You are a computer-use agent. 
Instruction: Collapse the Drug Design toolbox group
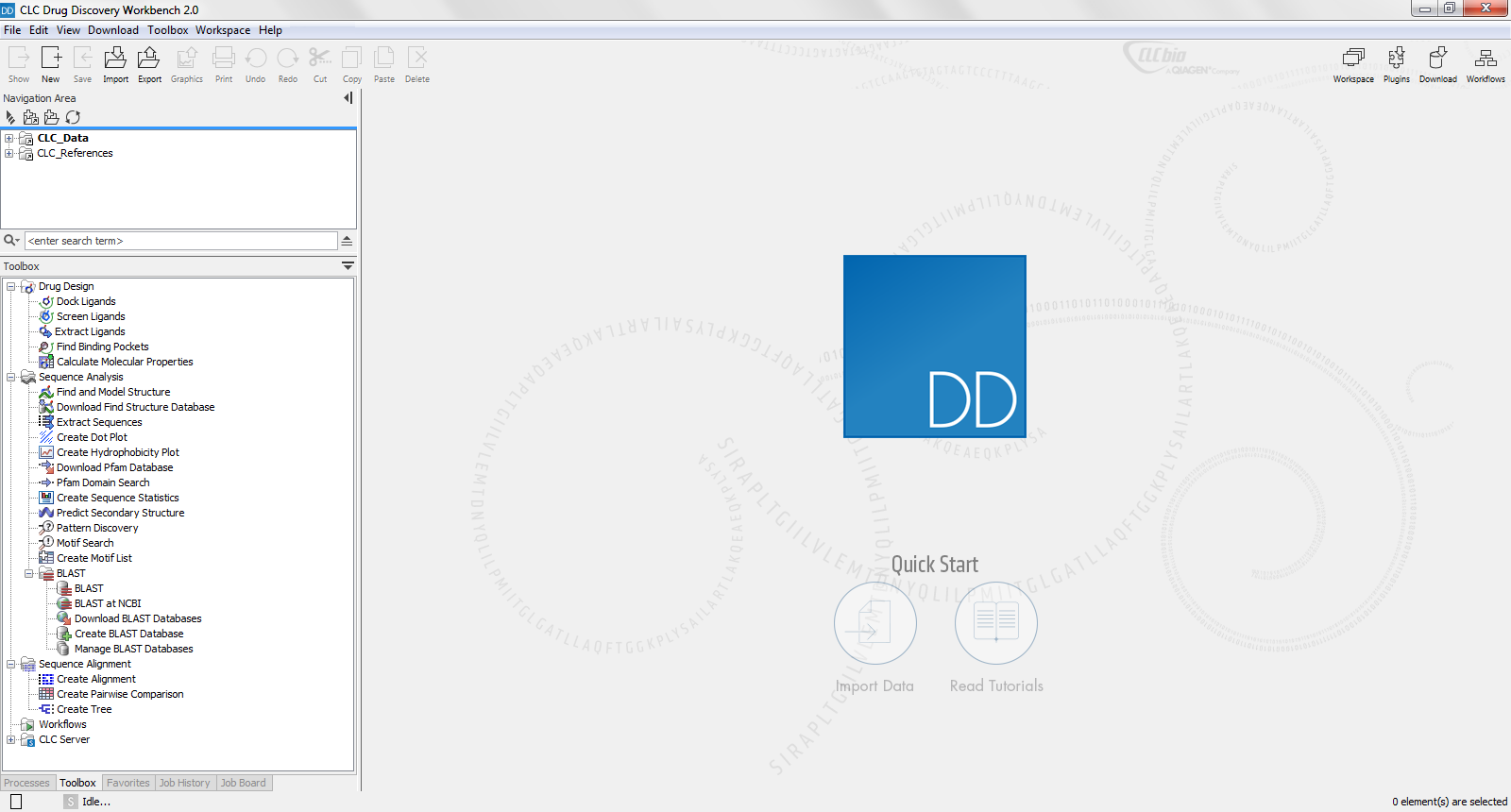(x=11, y=286)
